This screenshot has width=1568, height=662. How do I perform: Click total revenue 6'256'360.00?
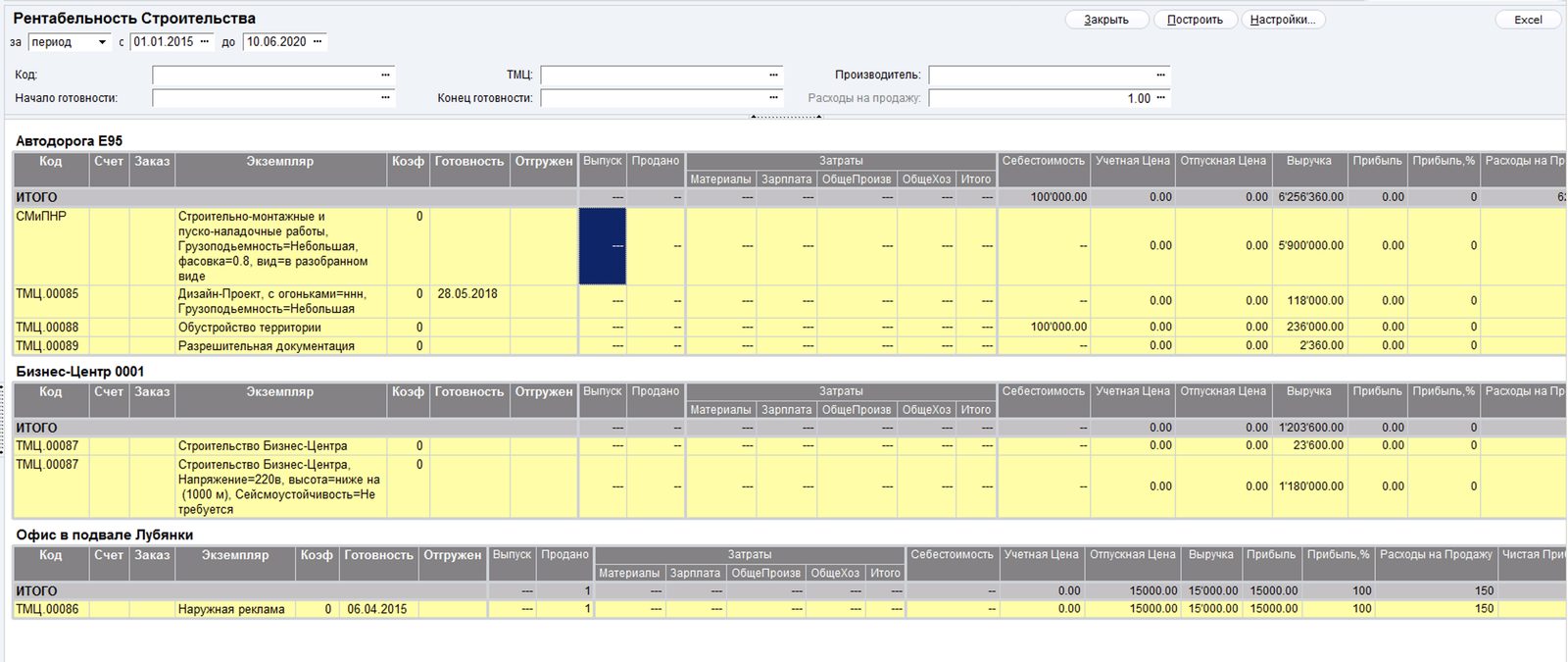pyautogui.click(x=1310, y=197)
